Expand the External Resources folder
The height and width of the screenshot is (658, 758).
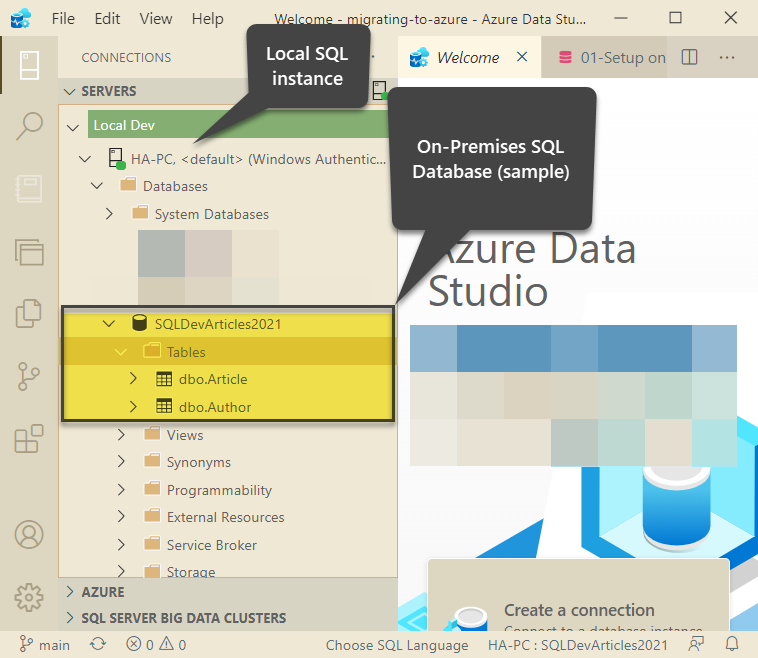click(121, 517)
